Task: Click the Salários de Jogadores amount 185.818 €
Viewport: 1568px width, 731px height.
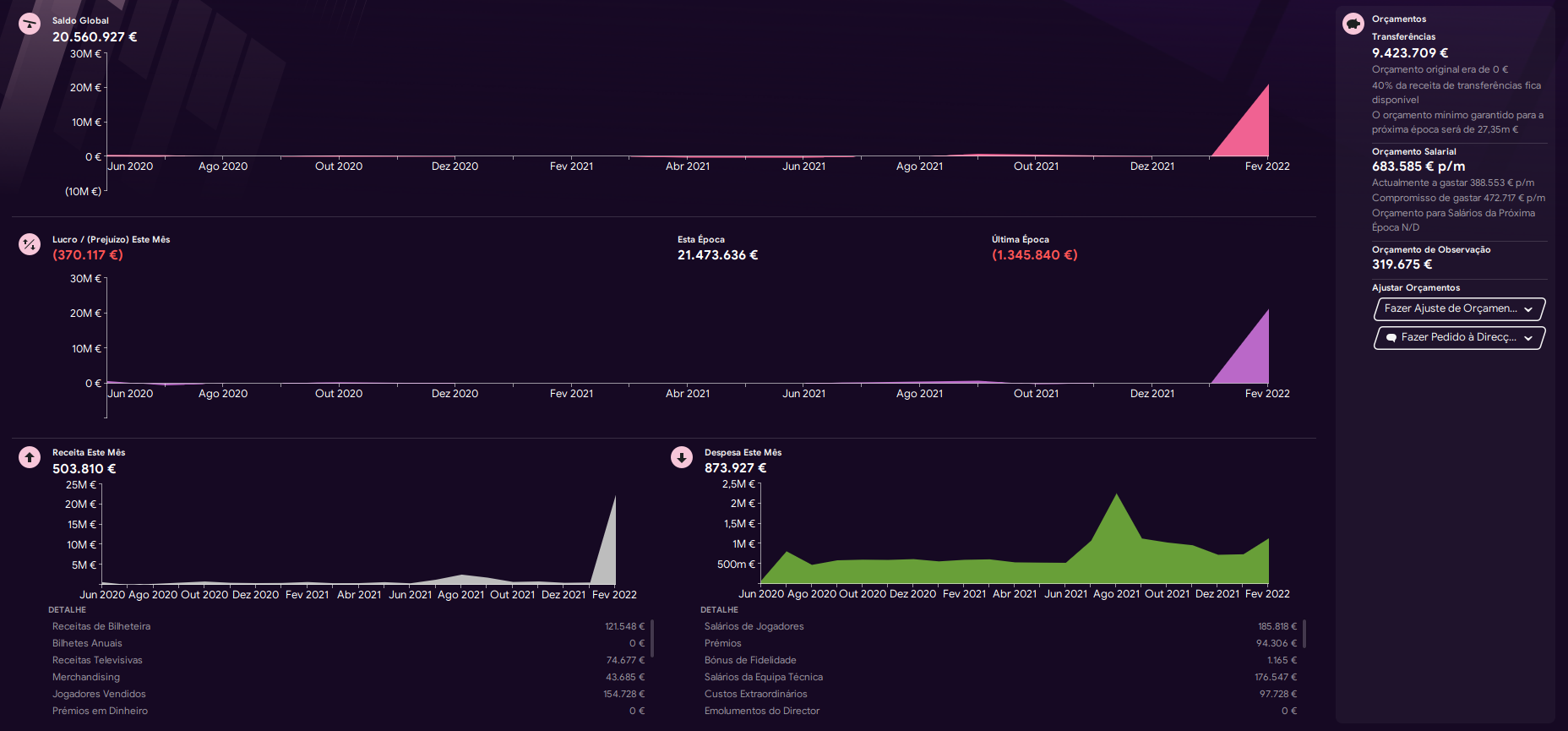Action: [1277, 626]
